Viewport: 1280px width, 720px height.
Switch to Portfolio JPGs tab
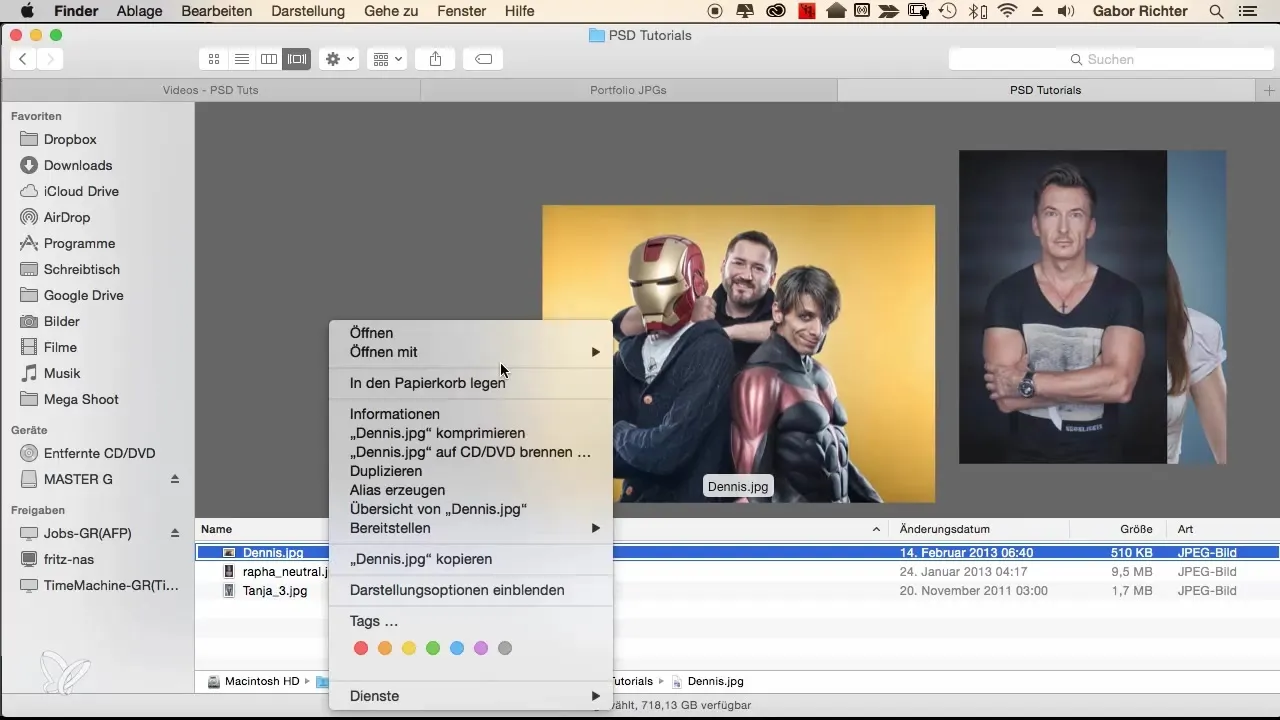[628, 90]
